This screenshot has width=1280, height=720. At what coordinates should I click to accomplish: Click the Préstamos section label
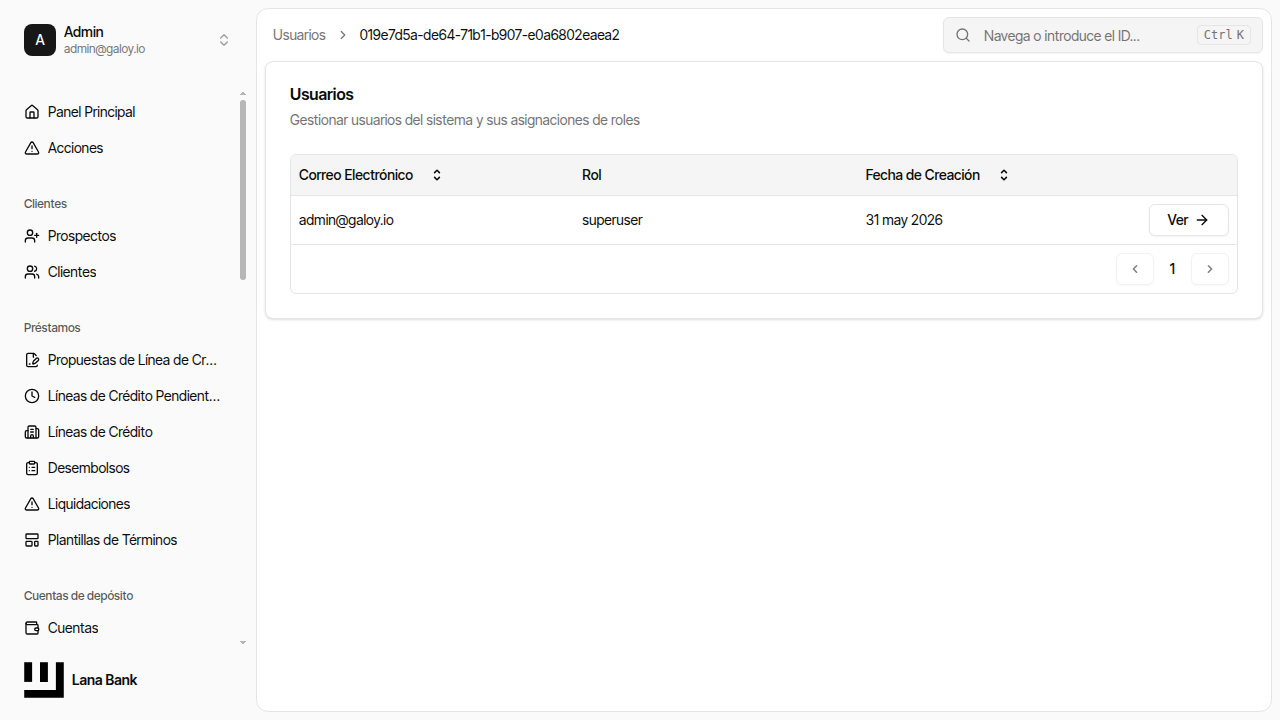(52, 328)
